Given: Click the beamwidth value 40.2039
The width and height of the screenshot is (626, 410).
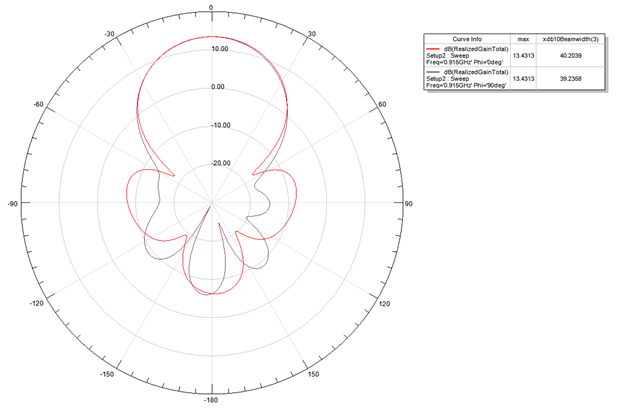Looking at the screenshot, I should pyautogui.click(x=571, y=55).
